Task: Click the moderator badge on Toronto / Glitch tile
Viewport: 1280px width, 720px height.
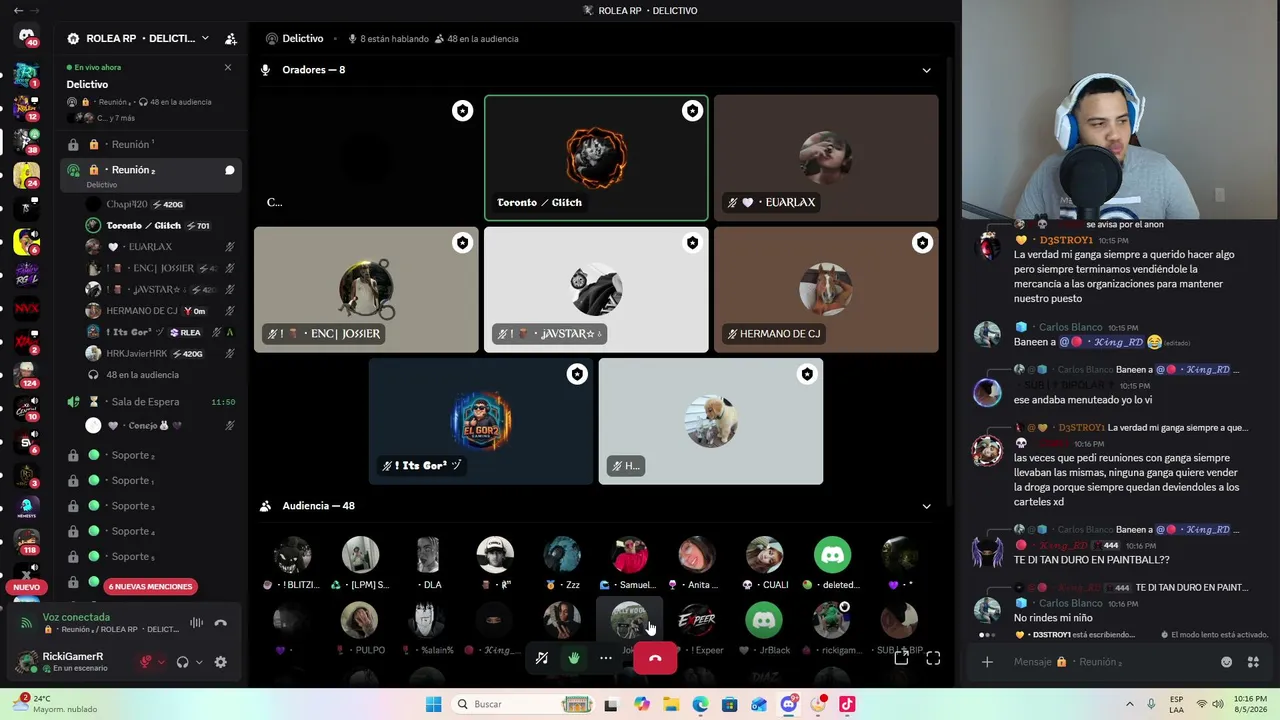Action: pyautogui.click(x=692, y=111)
